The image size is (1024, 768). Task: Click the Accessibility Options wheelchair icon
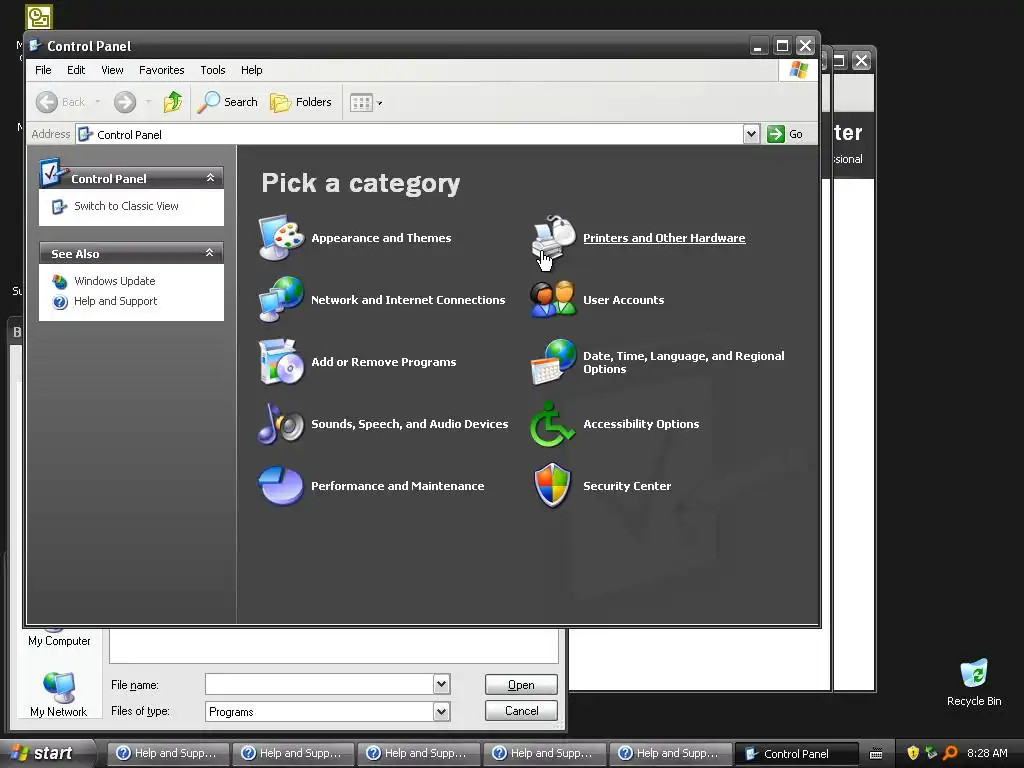552,424
